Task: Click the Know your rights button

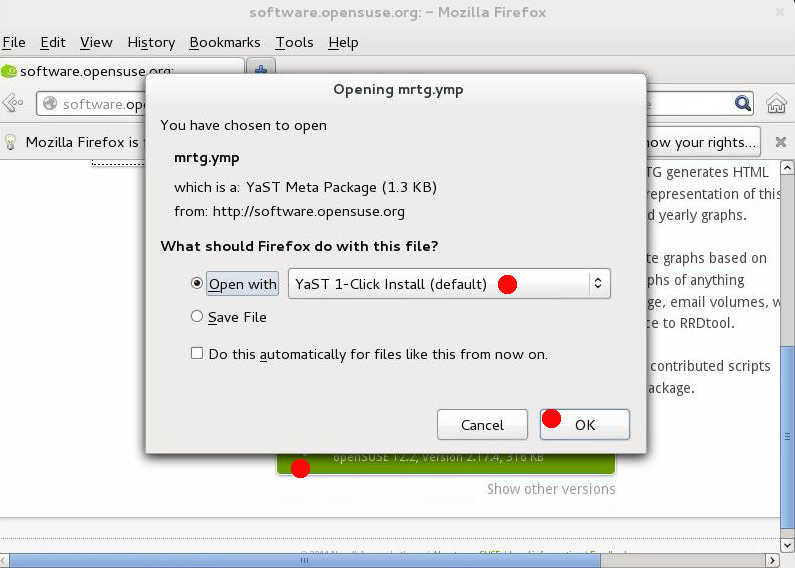Action: pos(703,142)
